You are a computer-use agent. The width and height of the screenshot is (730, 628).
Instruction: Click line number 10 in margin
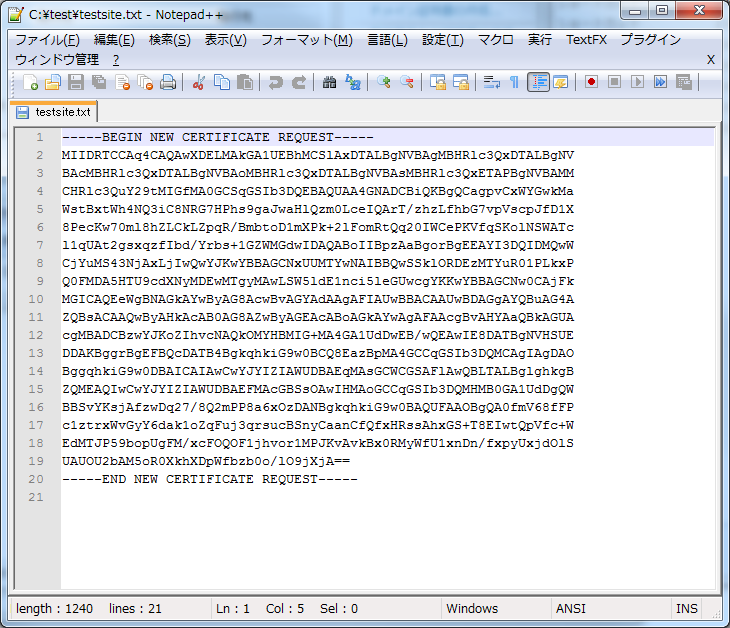coord(36,299)
